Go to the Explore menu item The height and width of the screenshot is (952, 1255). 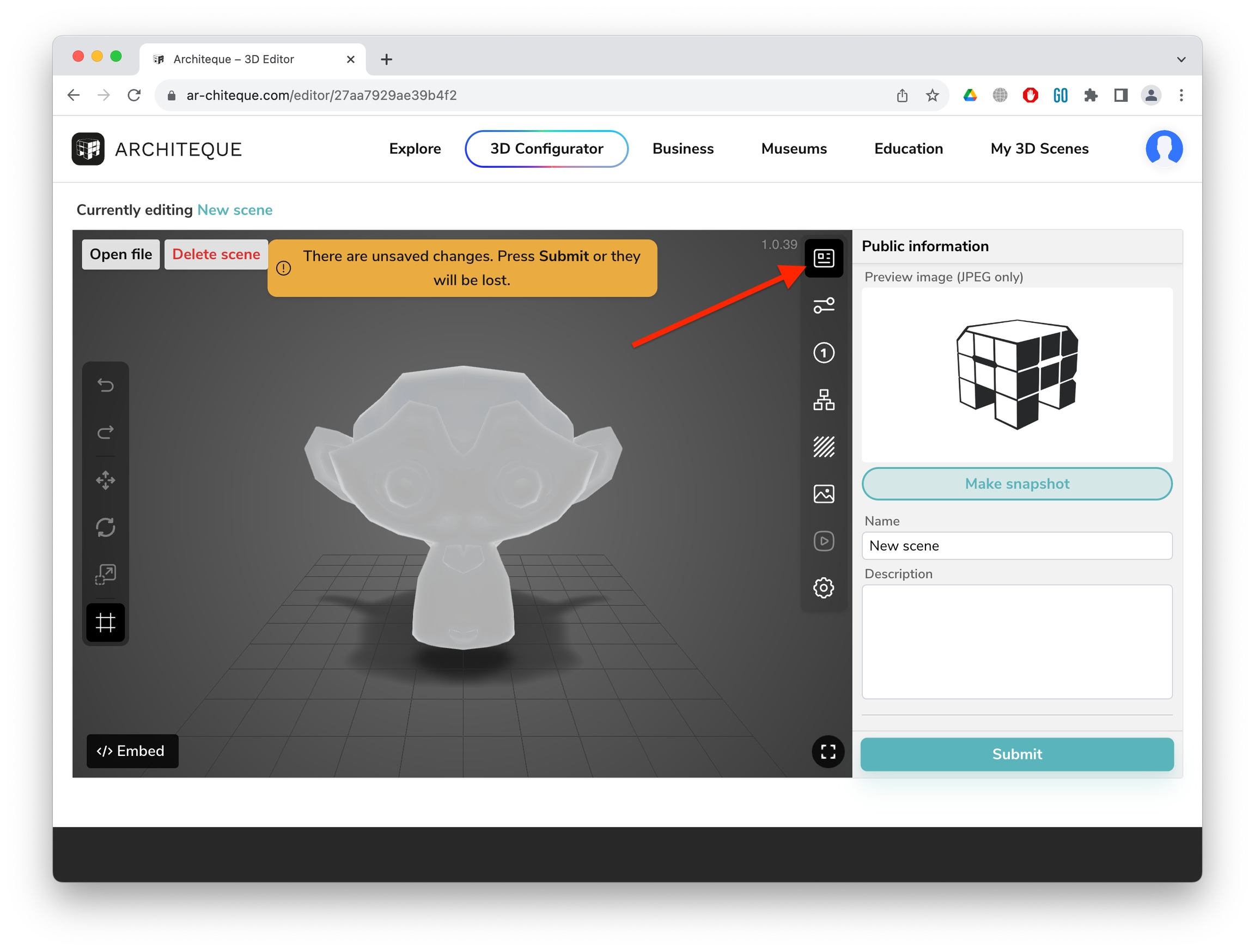point(415,149)
